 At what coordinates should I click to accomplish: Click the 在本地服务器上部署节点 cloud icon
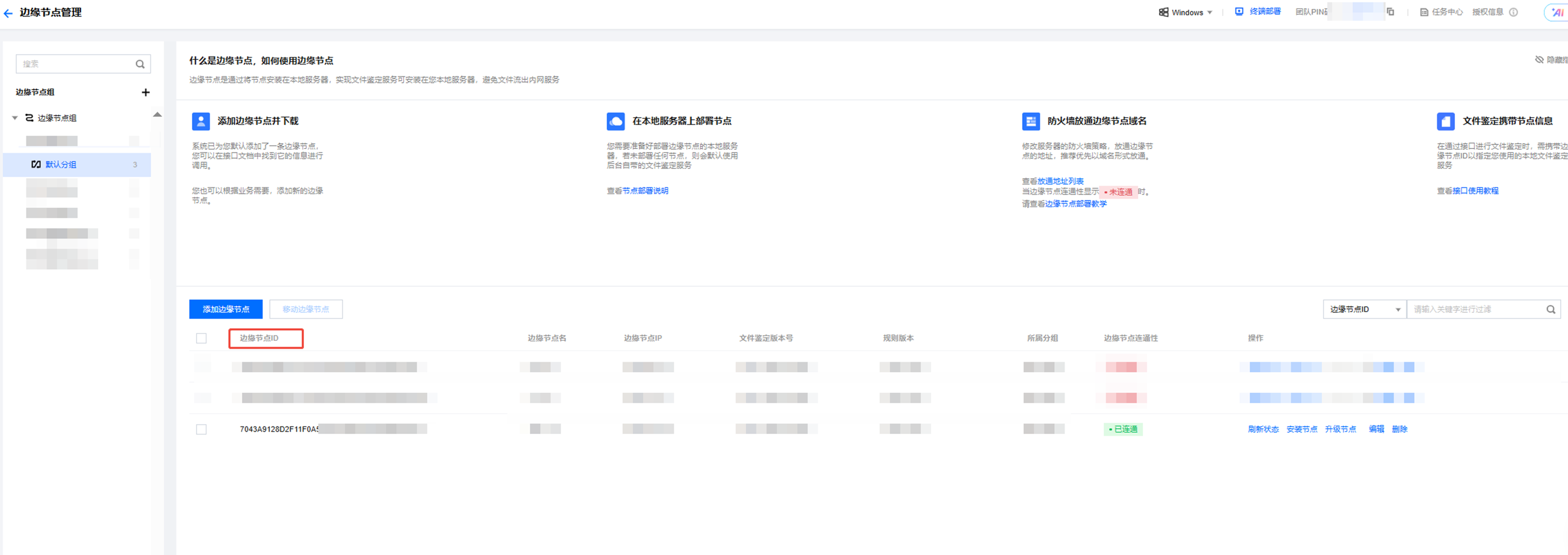pyautogui.click(x=615, y=121)
